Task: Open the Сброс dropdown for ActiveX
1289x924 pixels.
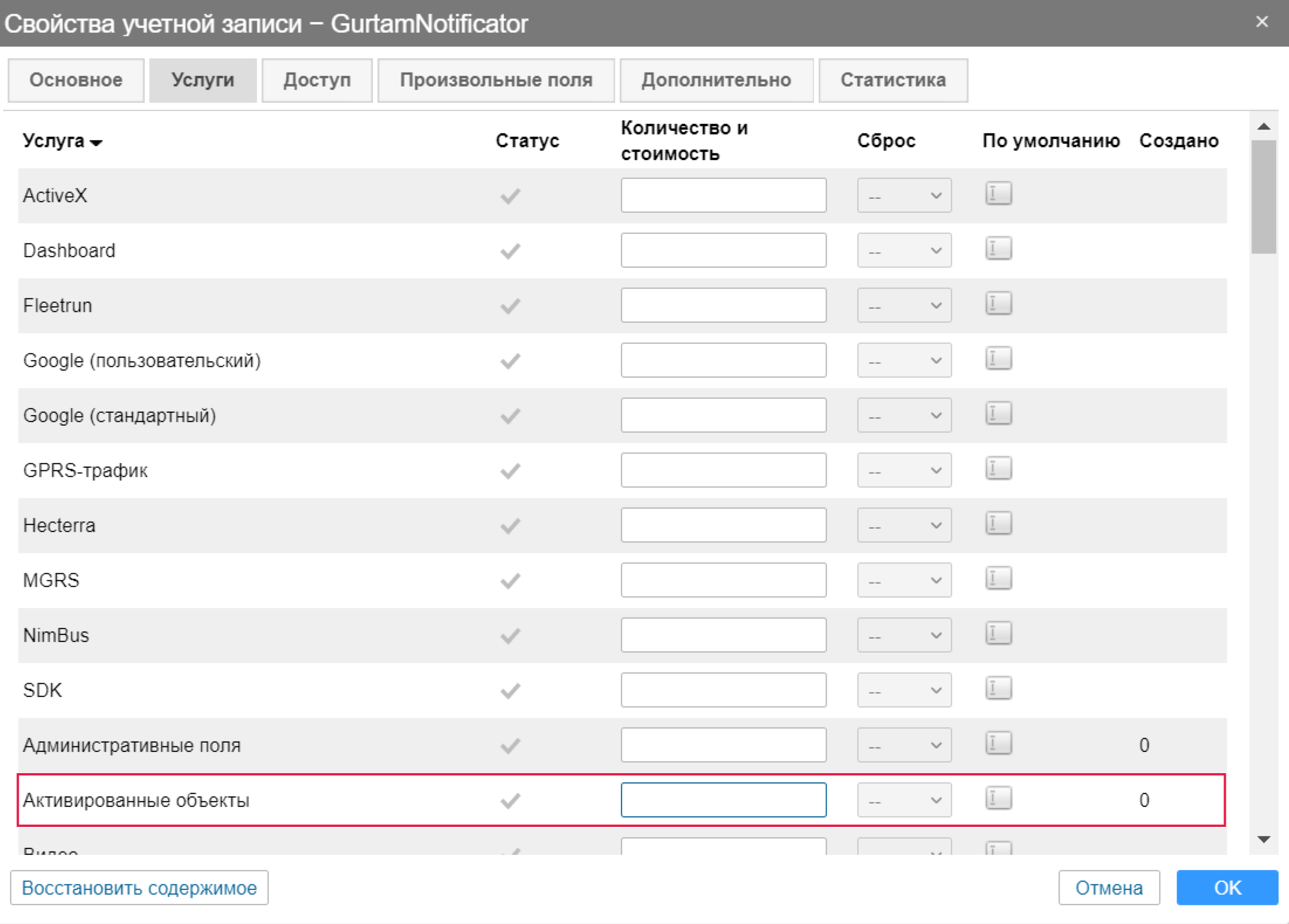Action: pos(904,195)
